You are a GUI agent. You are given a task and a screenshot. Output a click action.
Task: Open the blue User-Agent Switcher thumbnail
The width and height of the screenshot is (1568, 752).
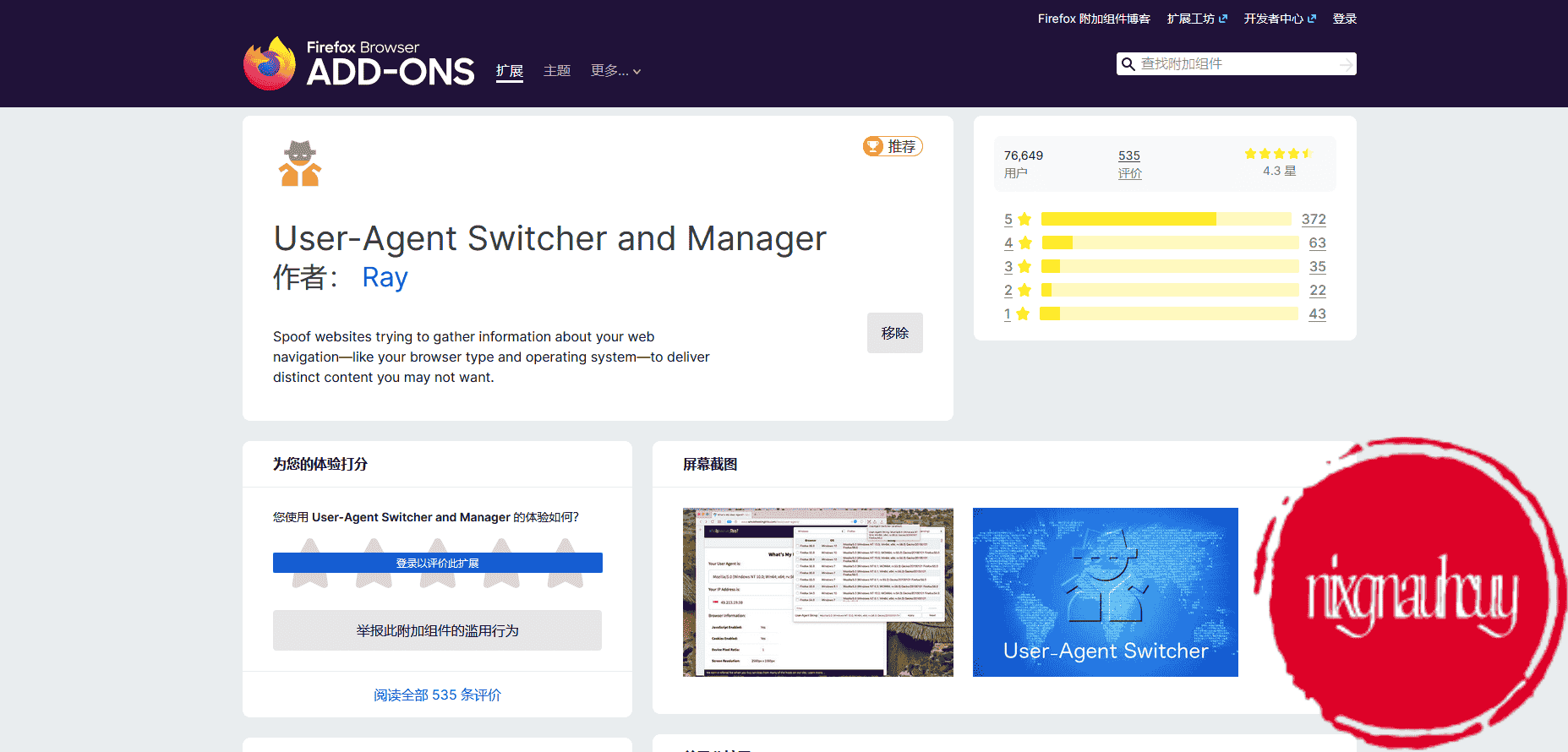point(1105,591)
